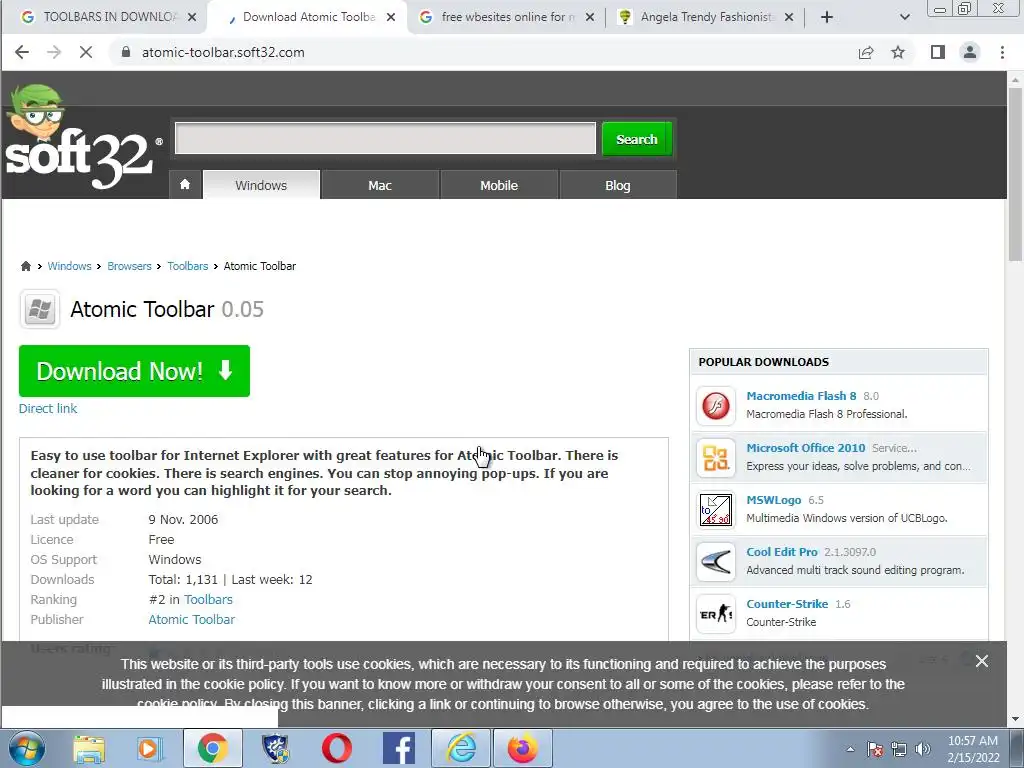Viewport: 1024px width, 768px height.
Task: Open Facebook icon in taskbar
Action: coord(399,749)
